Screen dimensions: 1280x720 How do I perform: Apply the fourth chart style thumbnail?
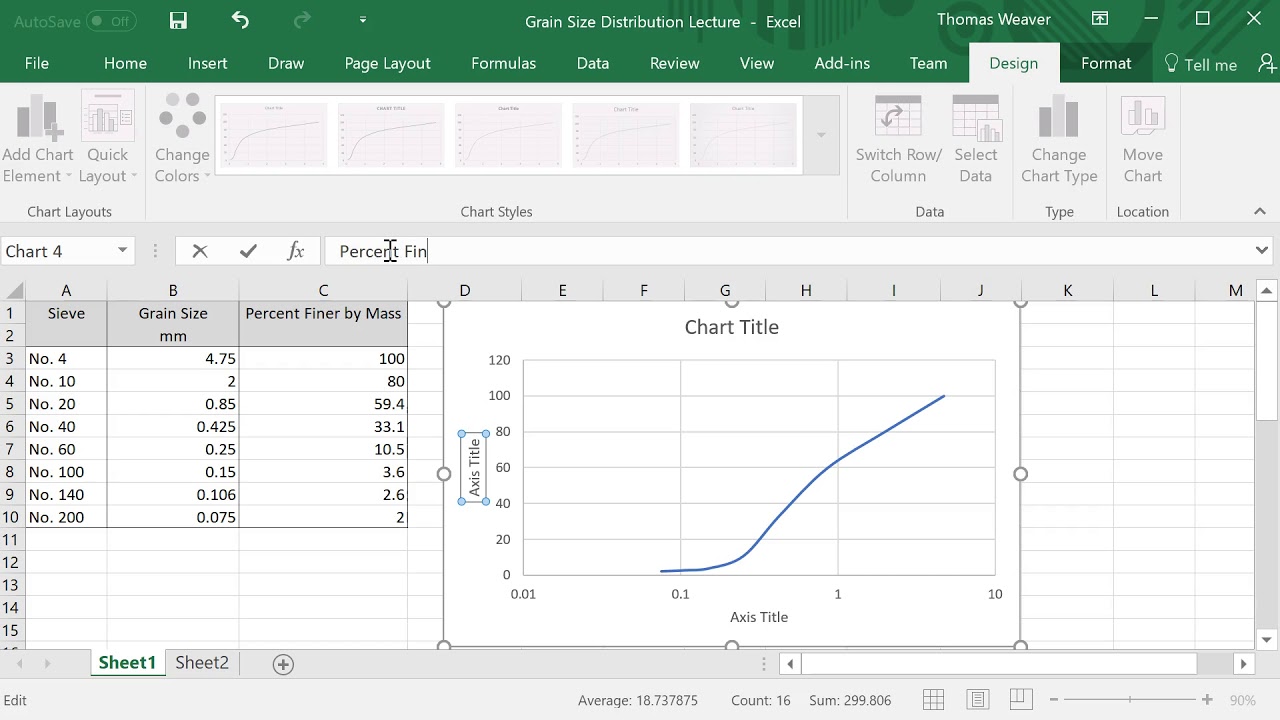625,134
